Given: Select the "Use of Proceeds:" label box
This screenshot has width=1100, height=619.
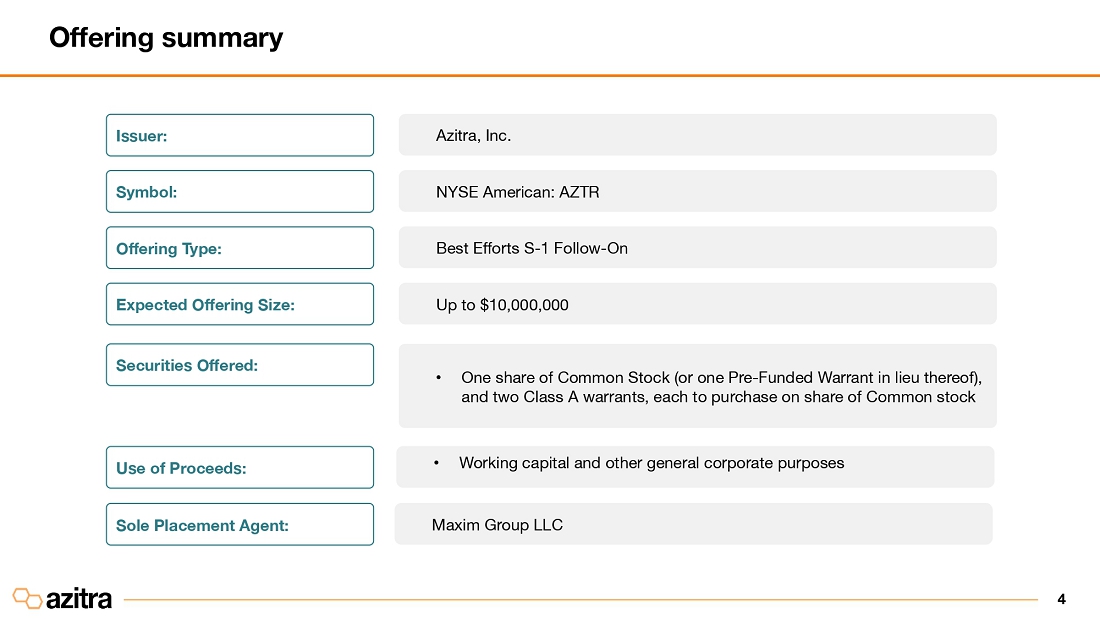Looking at the screenshot, I should [239, 467].
